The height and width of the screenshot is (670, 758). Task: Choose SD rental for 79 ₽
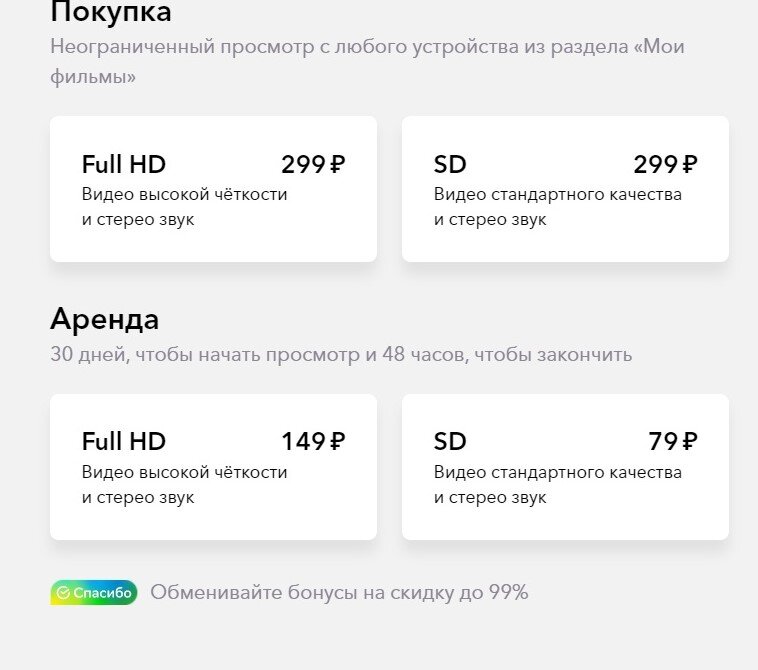(x=565, y=467)
